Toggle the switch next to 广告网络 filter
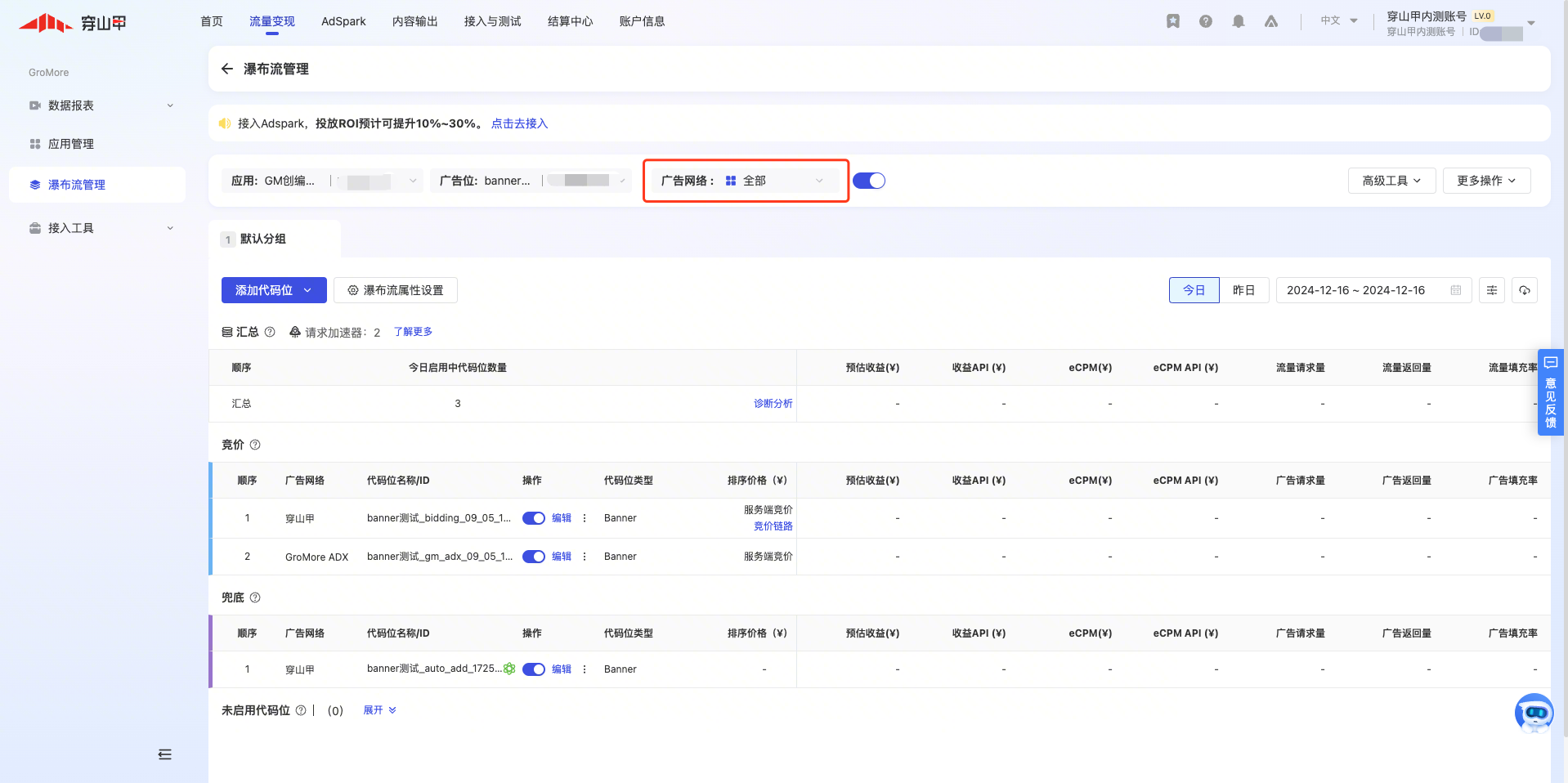This screenshot has width=1568, height=783. pyautogui.click(x=868, y=181)
